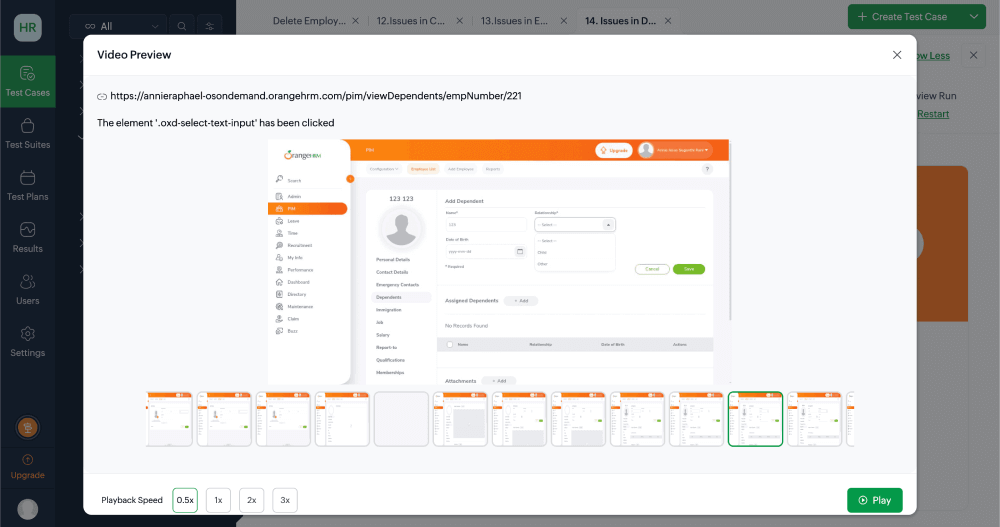Open Test Cases in the sidebar
Viewport: 1000px width, 527px height.
click(27, 82)
